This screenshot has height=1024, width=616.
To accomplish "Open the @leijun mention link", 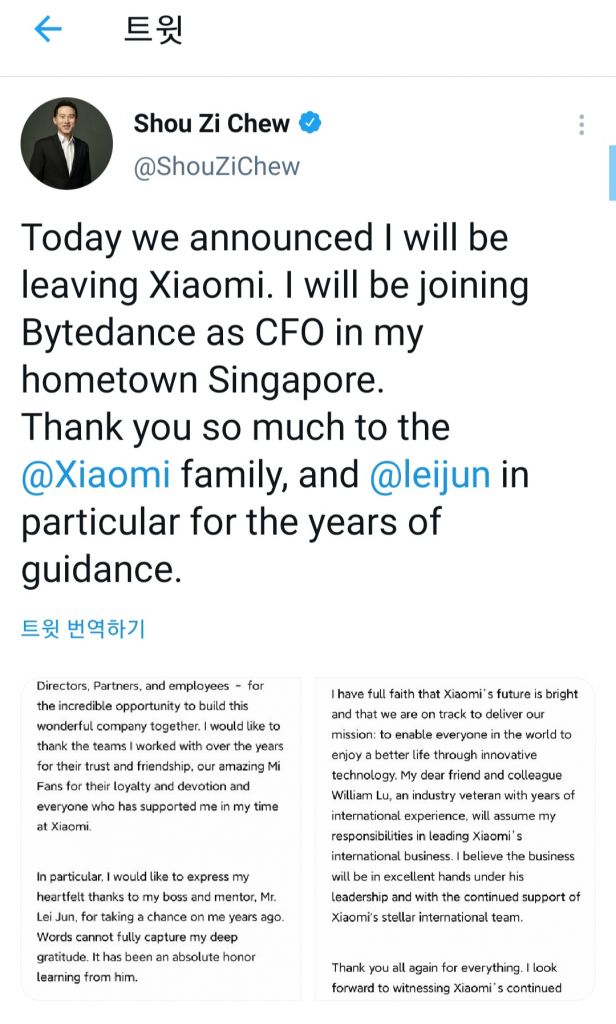I will 430,474.
